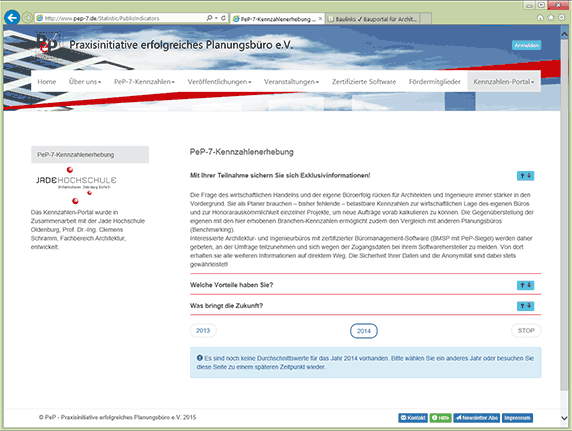
Task: Open the Impressum footer button
Action: click(517, 418)
